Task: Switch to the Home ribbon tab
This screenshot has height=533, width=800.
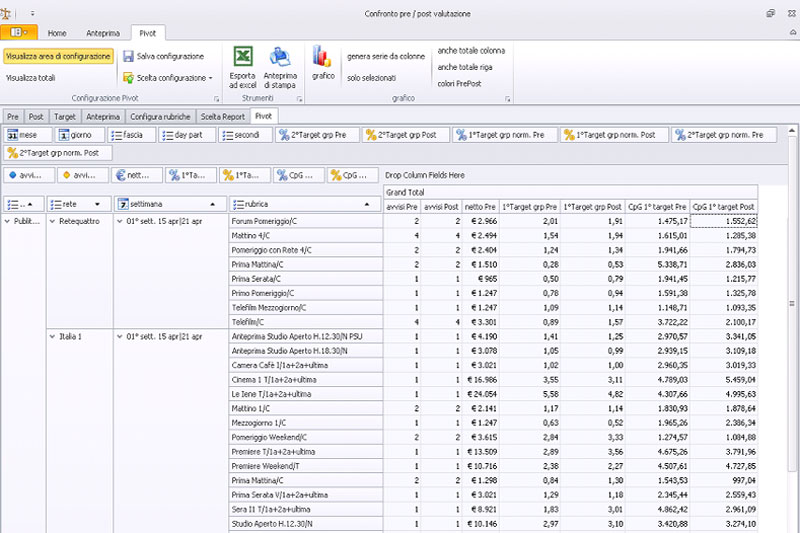Action: click(x=58, y=33)
